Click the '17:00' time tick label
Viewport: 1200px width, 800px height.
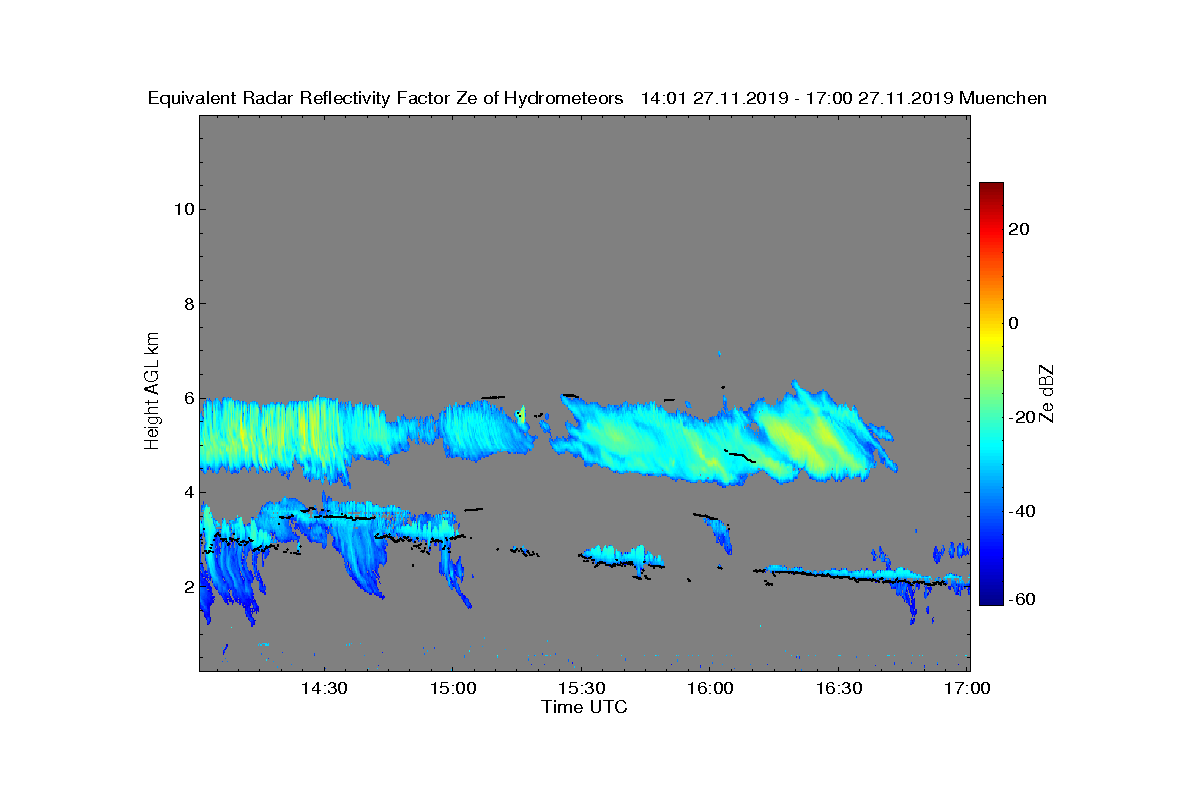coord(968,689)
